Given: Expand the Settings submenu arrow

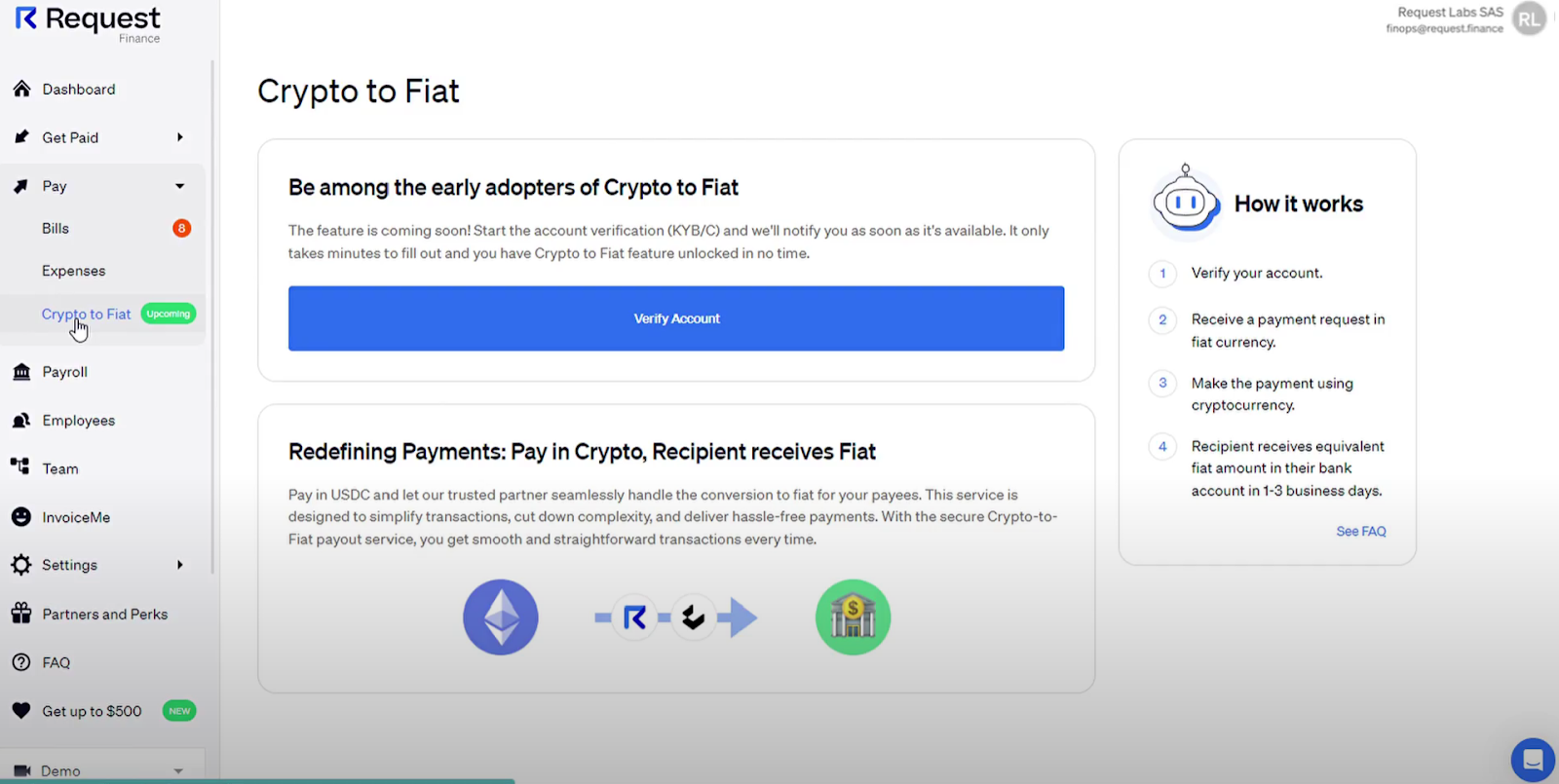Looking at the screenshot, I should [180, 565].
